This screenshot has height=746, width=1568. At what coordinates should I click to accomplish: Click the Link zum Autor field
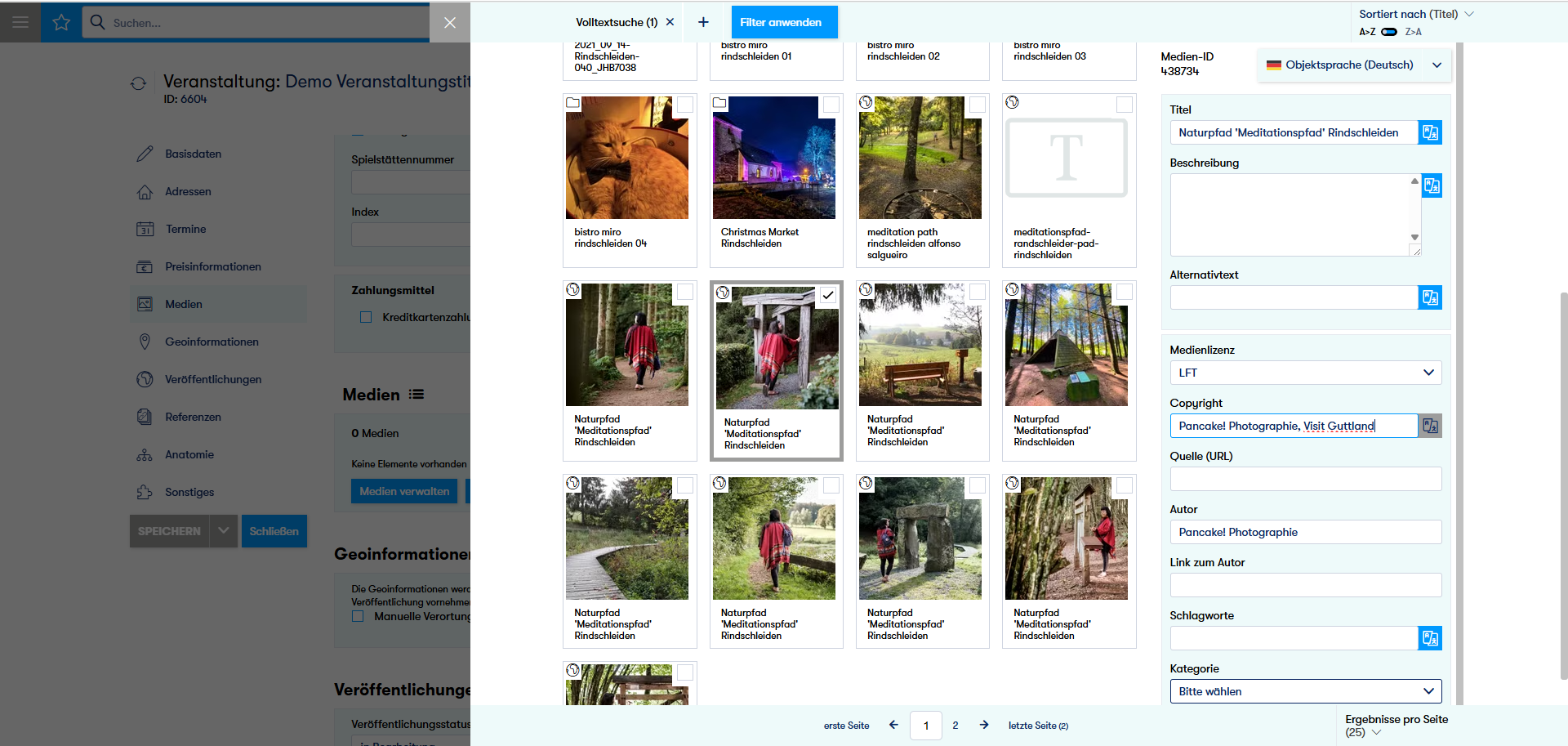pos(1305,585)
